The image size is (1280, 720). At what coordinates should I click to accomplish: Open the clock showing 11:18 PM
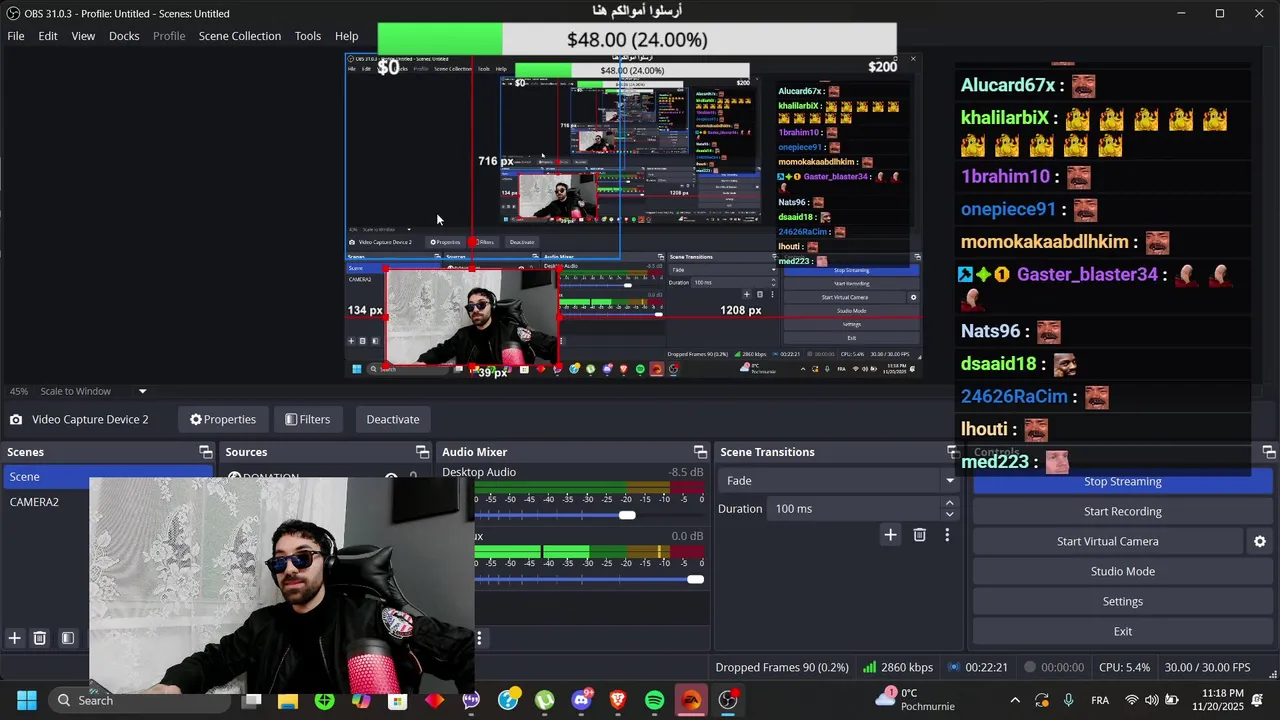[x=1222, y=700]
